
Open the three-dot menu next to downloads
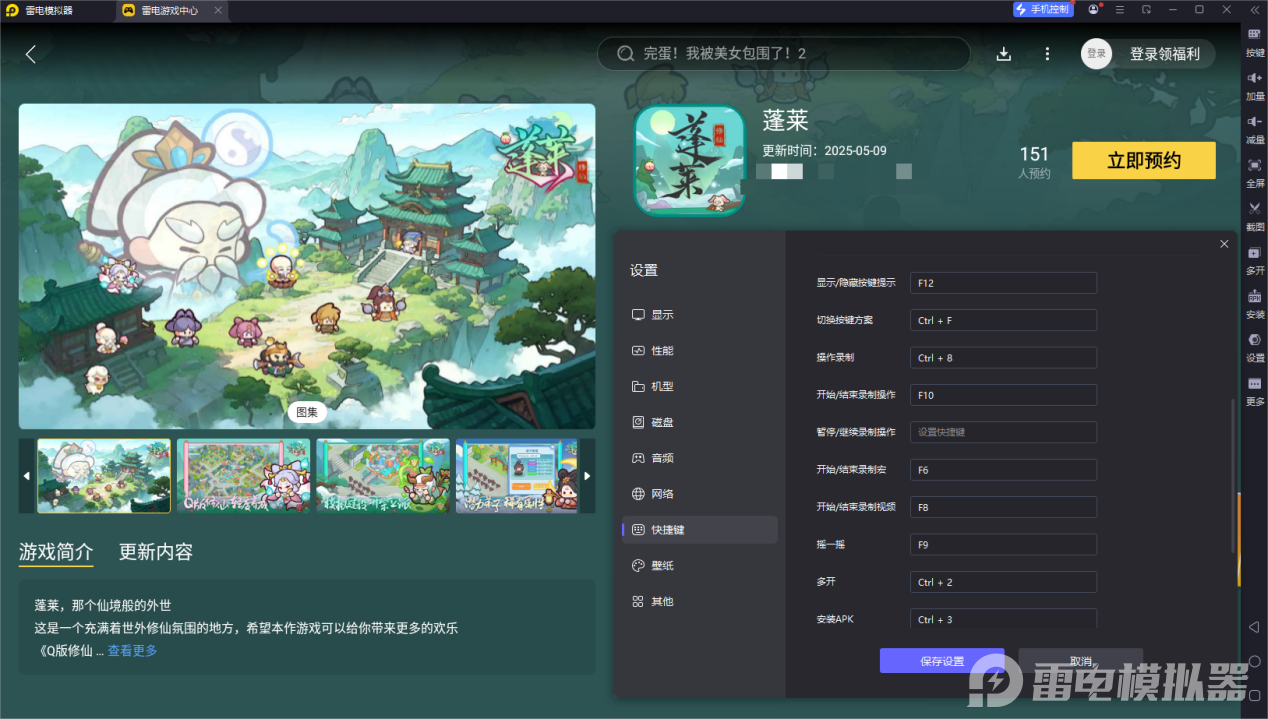[1047, 53]
